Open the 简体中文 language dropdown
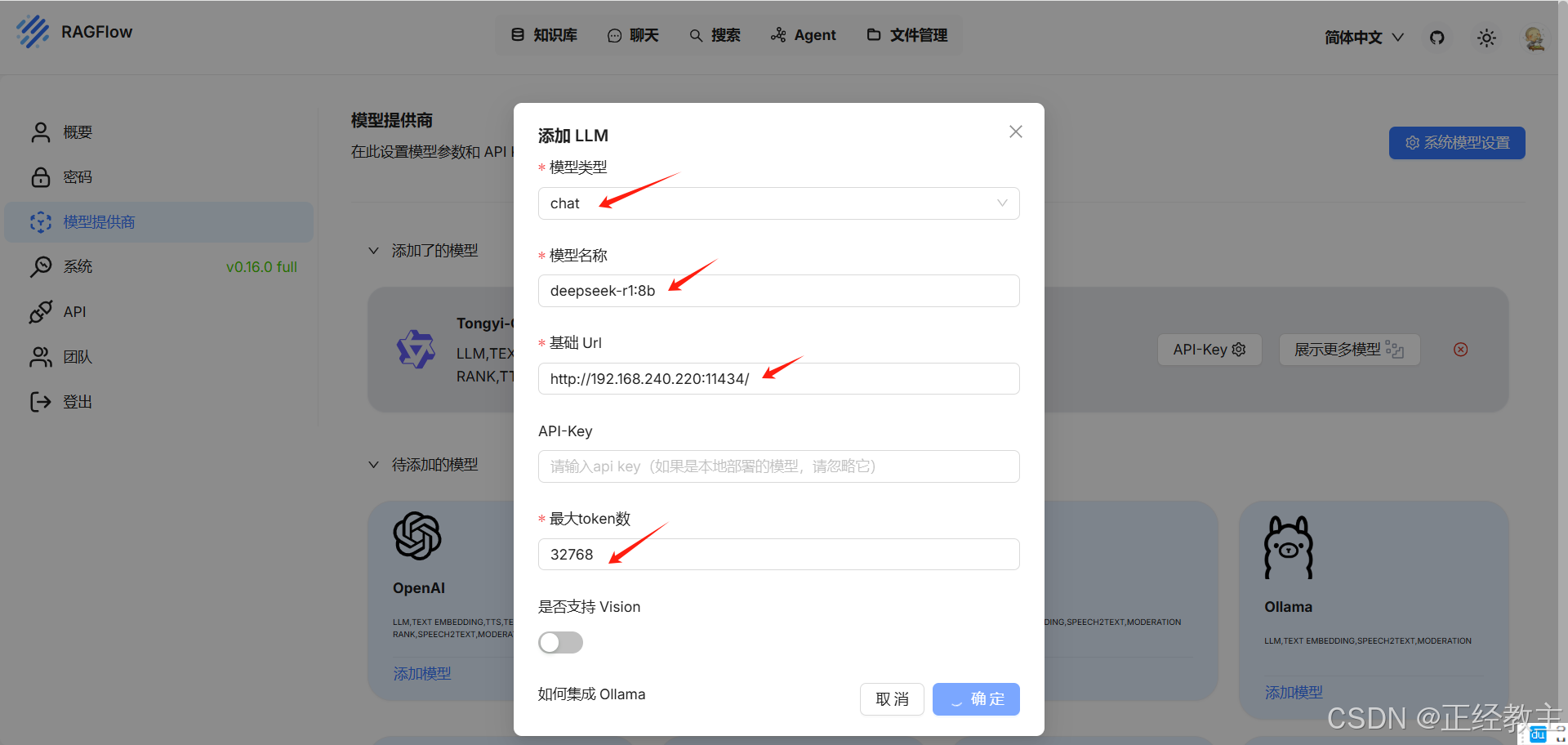Image resolution: width=1568 pixels, height=745 pixels. (x=1364, y=38)
